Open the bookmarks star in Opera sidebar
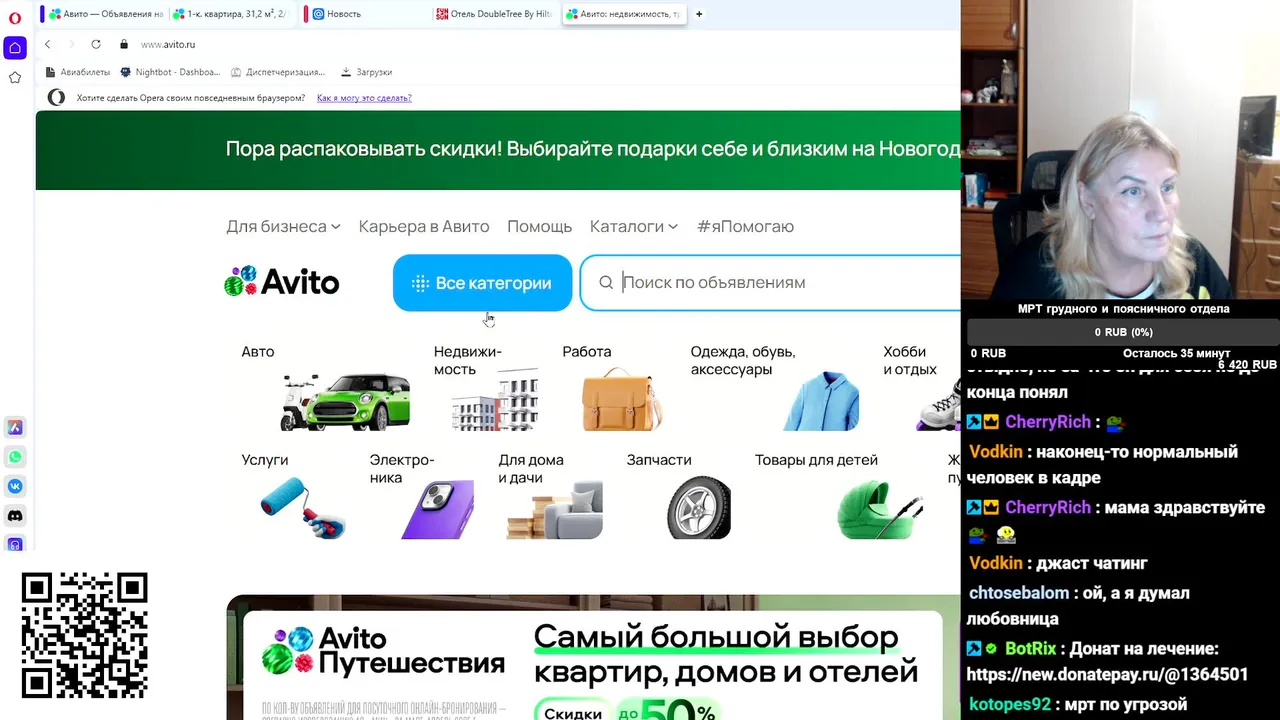The width and height of the screenshot is (1280, 720). click(x=15, y=78)
